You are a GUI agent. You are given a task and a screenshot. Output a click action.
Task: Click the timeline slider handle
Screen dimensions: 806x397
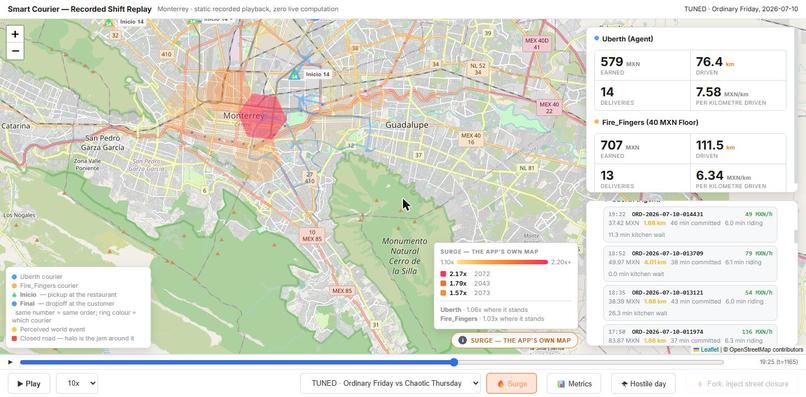pos(454,363)
